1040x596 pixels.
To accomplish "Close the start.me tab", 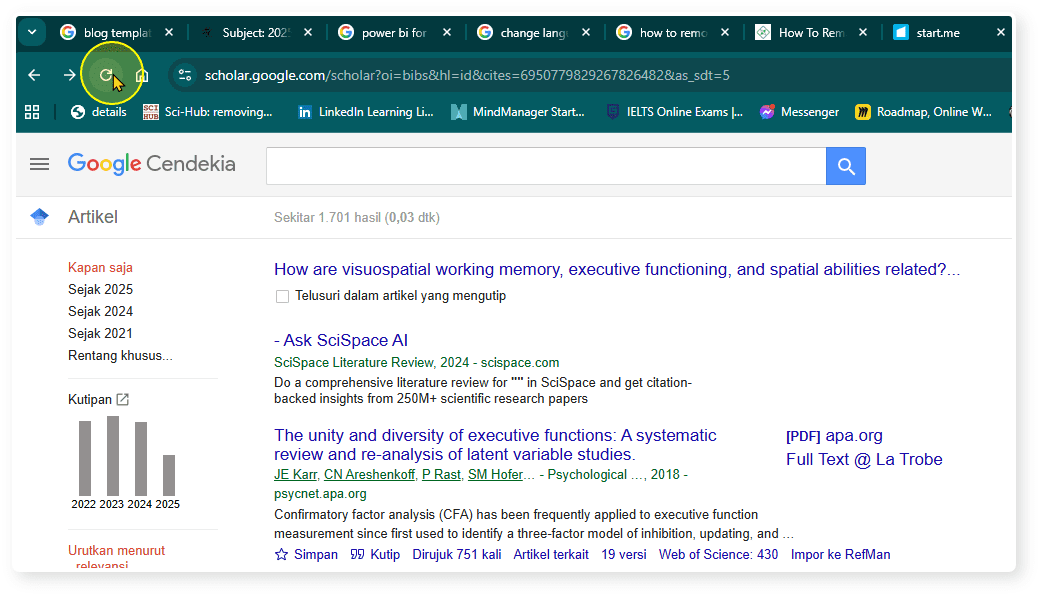I will (1001, 32).
